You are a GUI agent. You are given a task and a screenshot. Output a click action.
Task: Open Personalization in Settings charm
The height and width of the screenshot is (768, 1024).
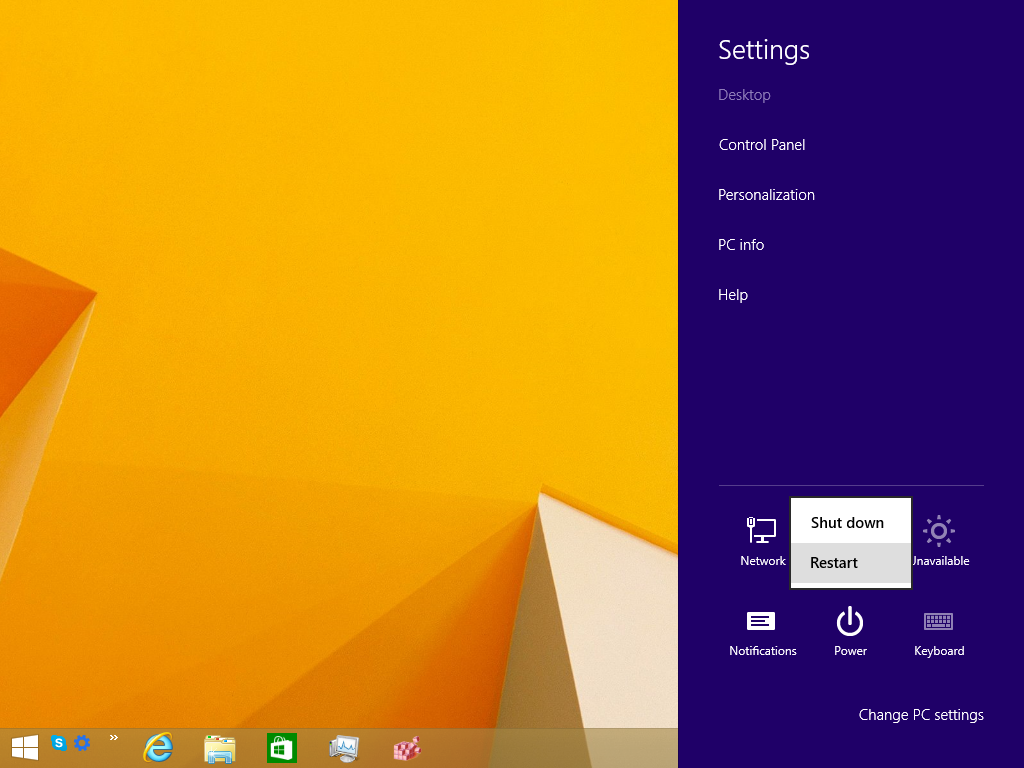pos(766,195)
